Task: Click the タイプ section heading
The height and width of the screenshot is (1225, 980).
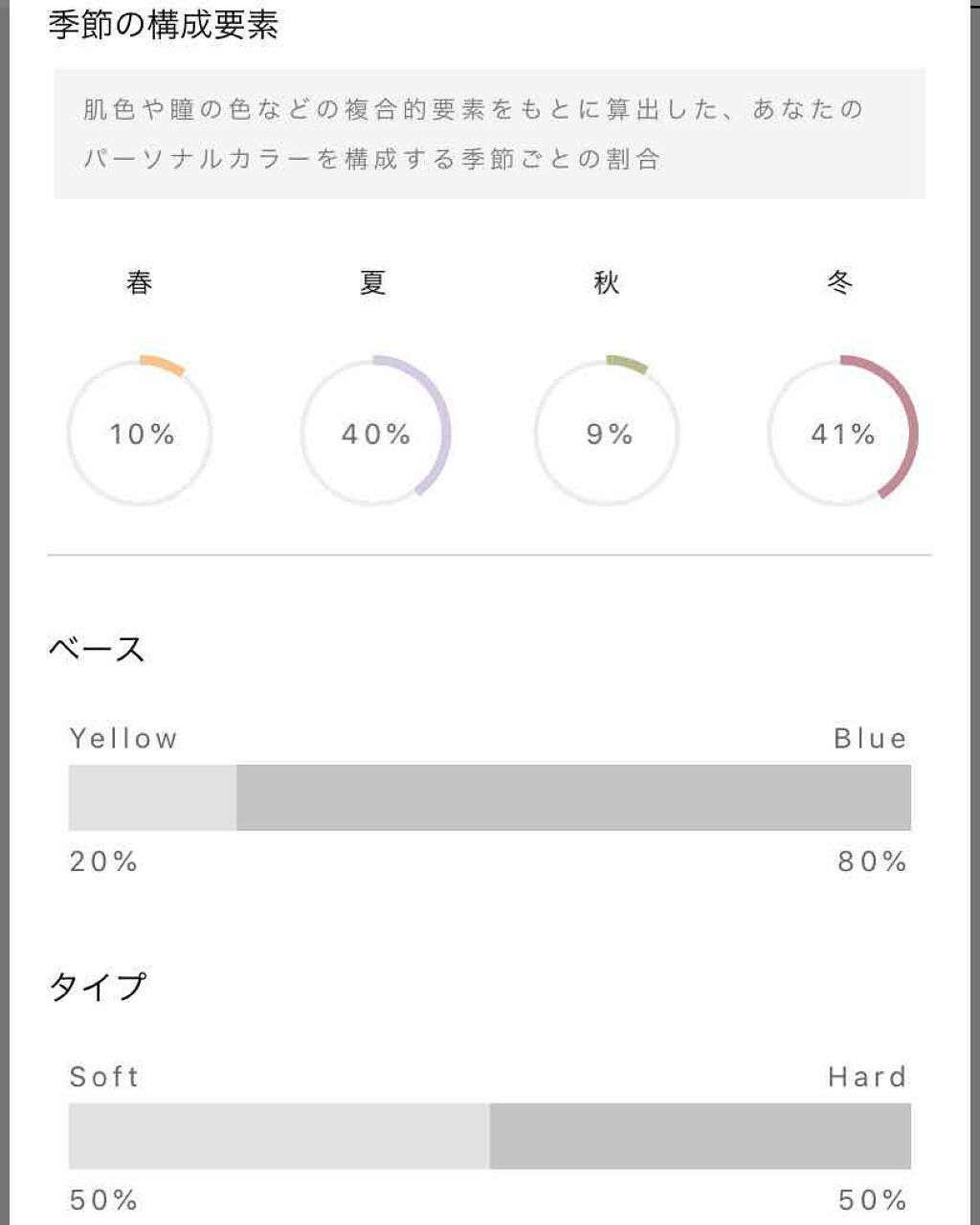Action: pyautogui.click(x=98, y=987)
